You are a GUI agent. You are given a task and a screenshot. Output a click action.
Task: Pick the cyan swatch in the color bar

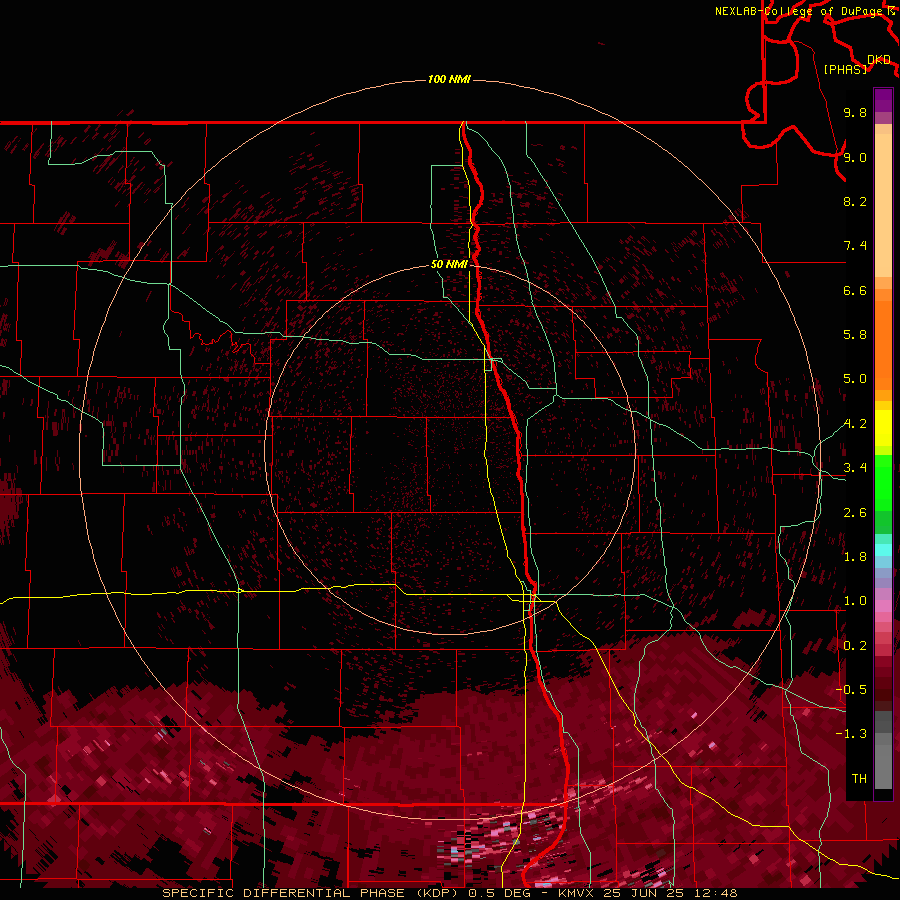pyautogui.click(x=883, y=550)
